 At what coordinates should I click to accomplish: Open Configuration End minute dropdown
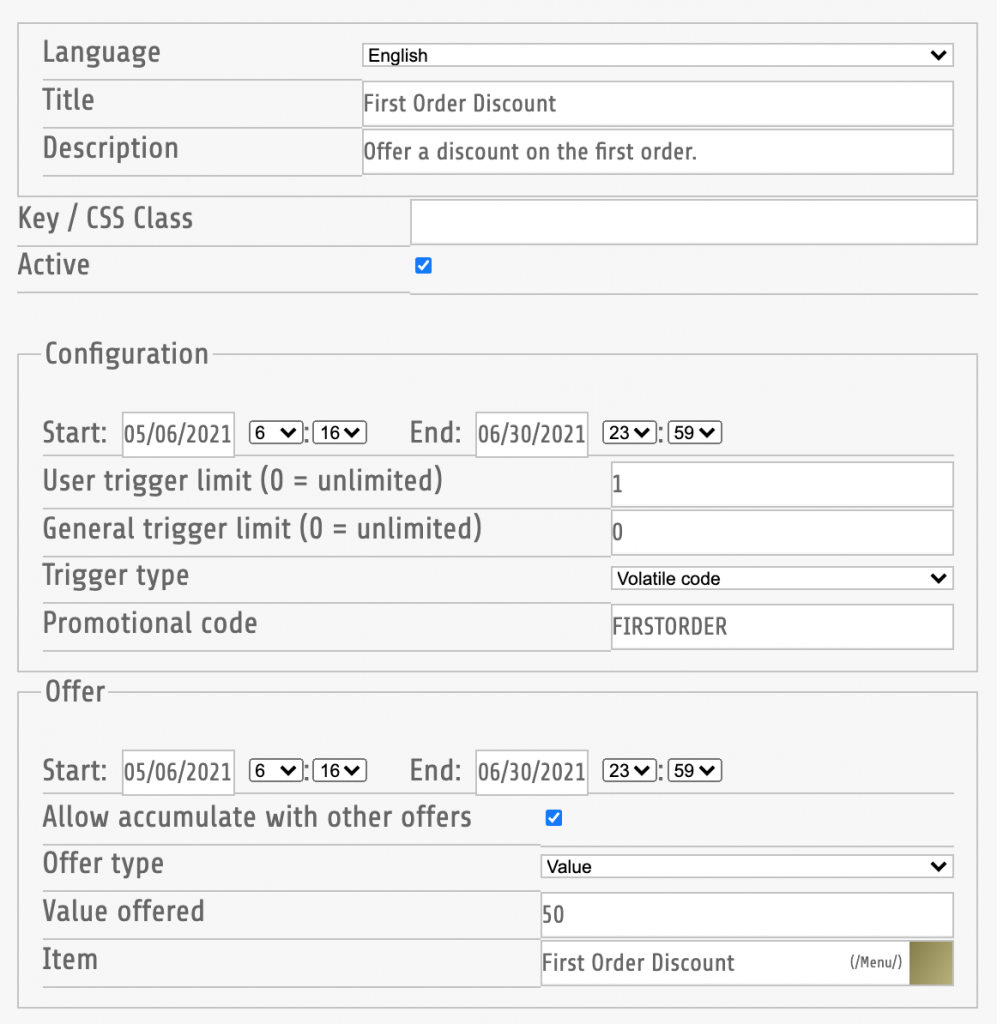[x=695, y=432]
